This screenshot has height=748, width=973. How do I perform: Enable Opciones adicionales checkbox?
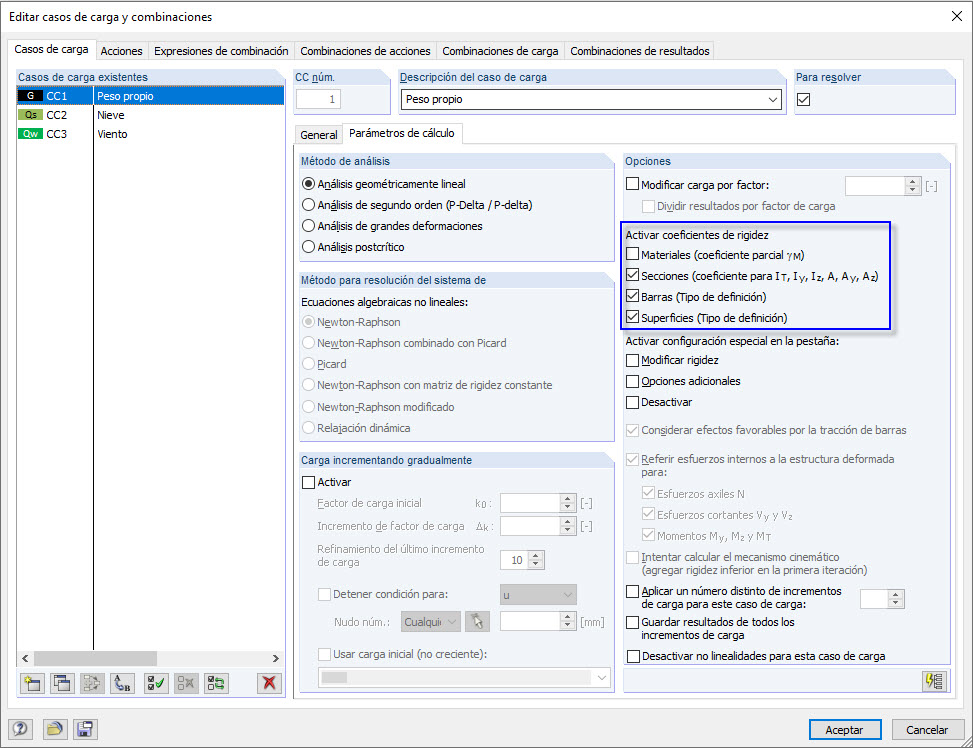pyautogui.click(x=632, y=381)
